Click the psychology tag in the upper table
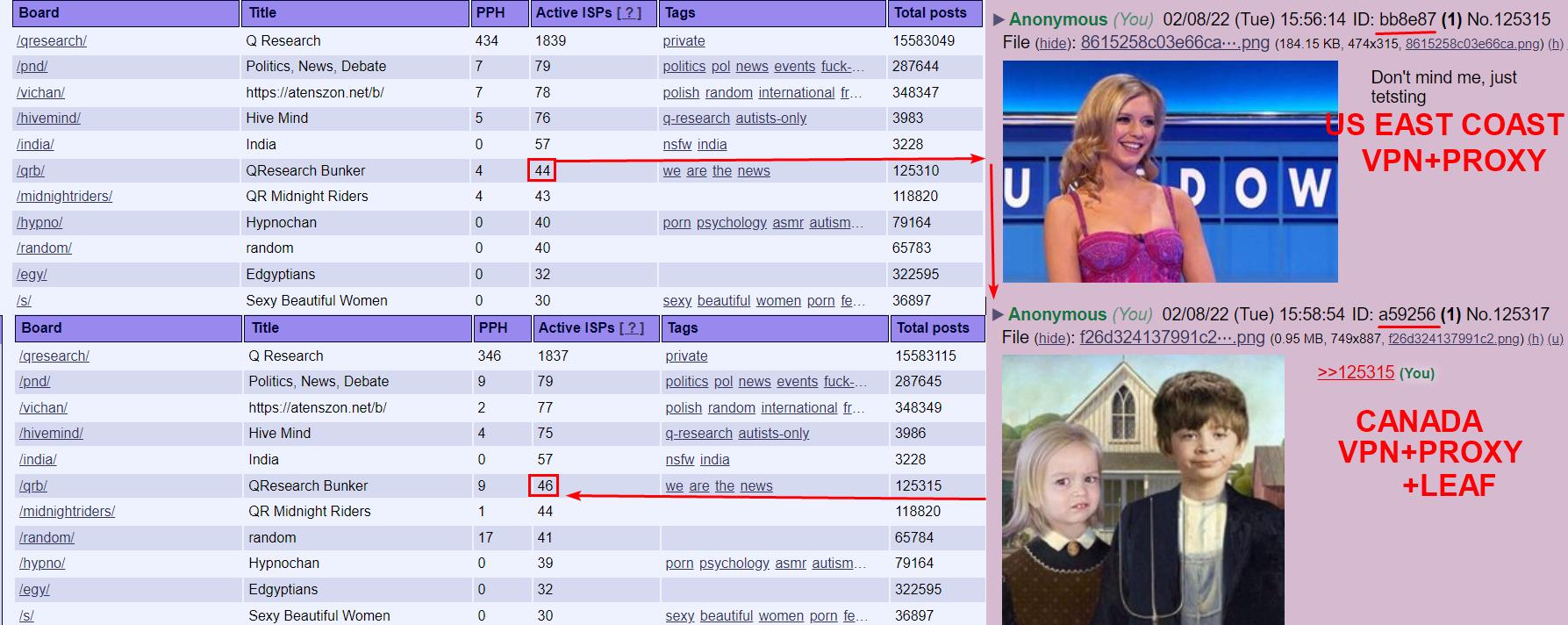The height and width of the screenshot is (625, 1568). 732,223
